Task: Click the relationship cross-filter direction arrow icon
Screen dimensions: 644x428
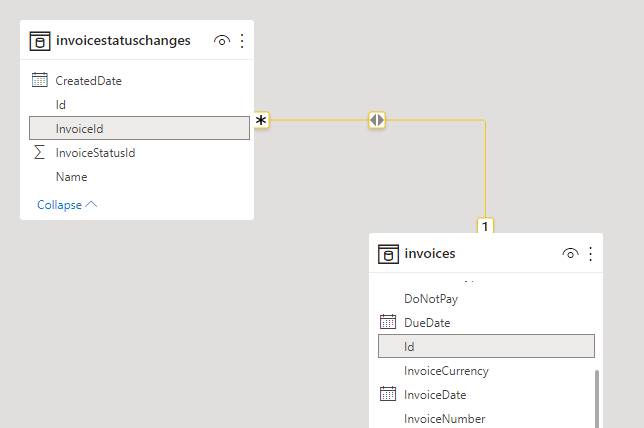Action: click(x=376, y=120)
